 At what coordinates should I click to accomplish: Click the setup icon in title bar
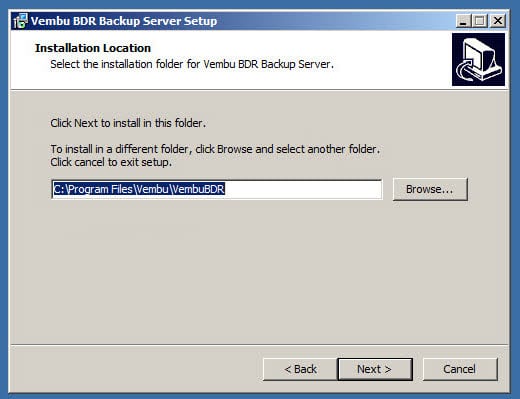point(20,21)
